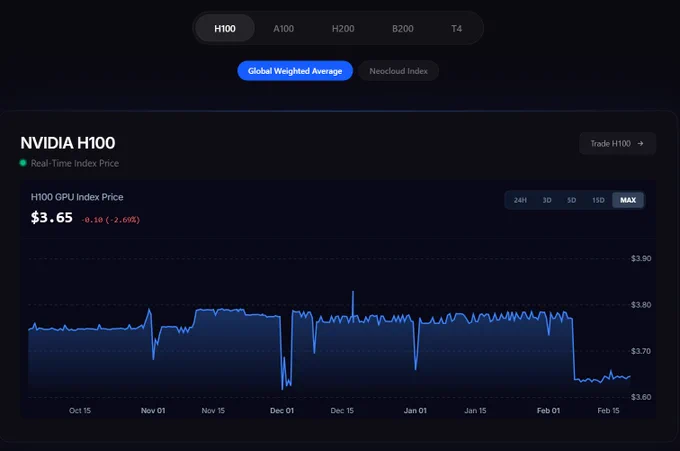Image resolution: width=680 pixels, height=451 pixels.
Task: Switch to the A100 tab
Action: coord(284,29)
